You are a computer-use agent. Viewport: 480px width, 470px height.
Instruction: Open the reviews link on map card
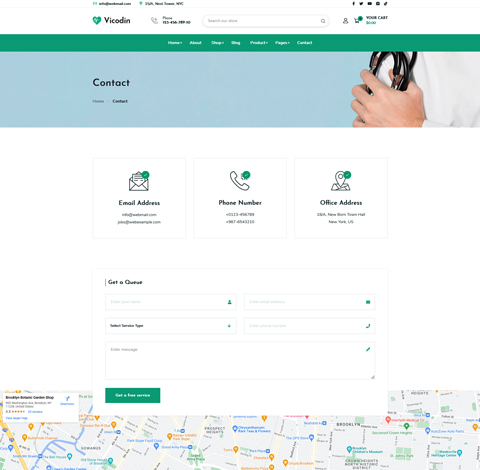[x=35, y=412]
